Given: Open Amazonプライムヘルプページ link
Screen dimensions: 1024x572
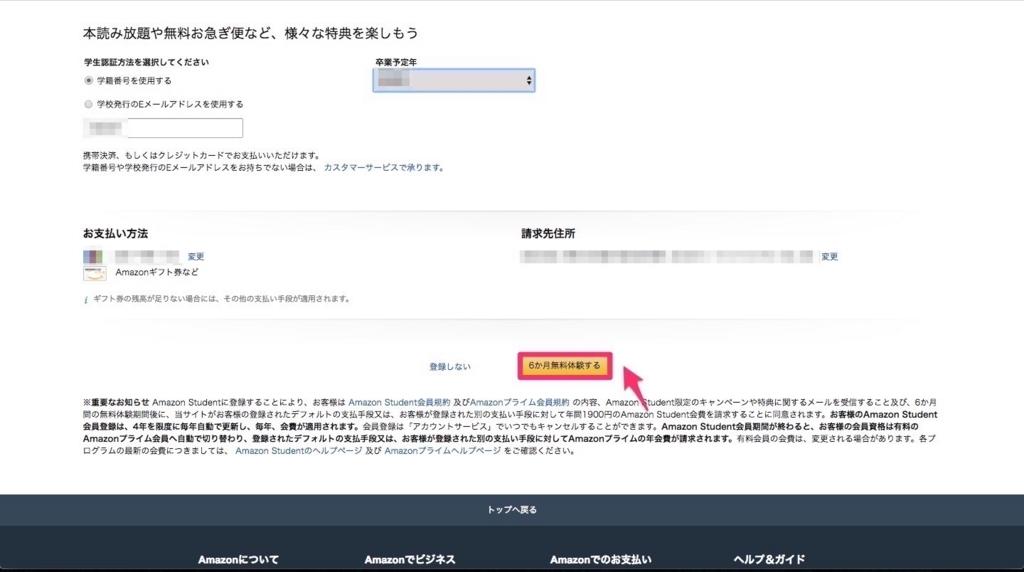Looking at the screenshot, I should pos(442,451).
